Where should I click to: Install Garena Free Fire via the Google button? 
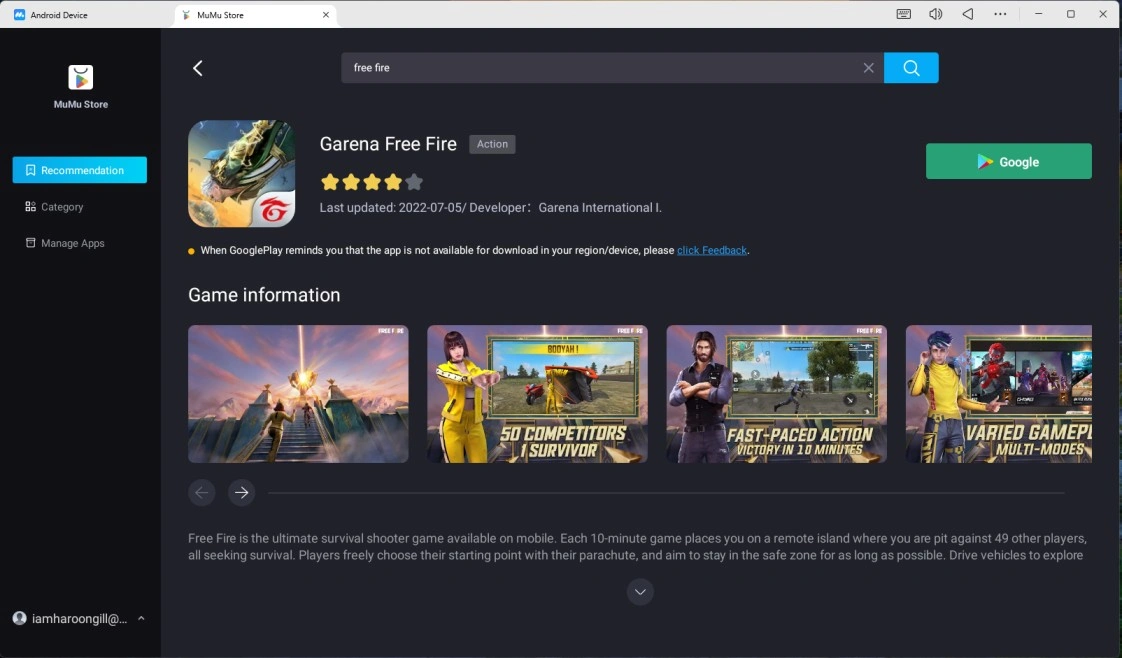(x=1008, y=161)
